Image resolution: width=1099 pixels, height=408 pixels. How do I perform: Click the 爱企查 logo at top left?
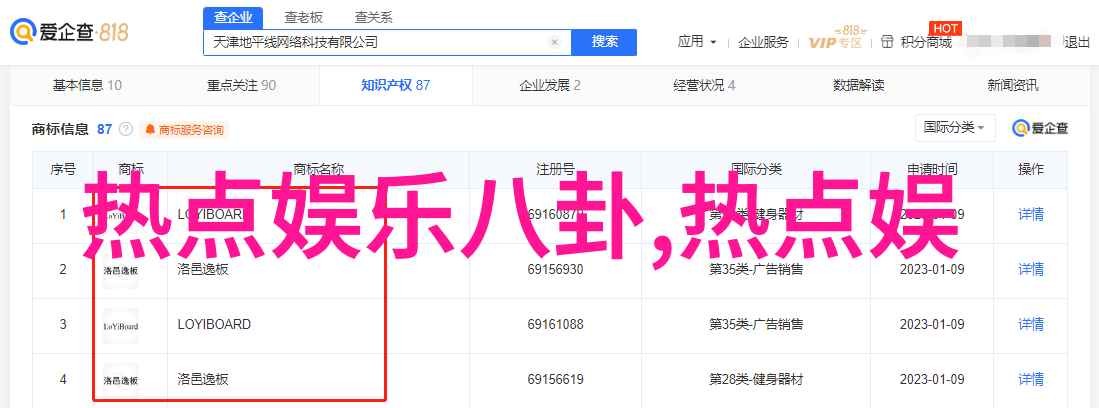click(69, 32)
